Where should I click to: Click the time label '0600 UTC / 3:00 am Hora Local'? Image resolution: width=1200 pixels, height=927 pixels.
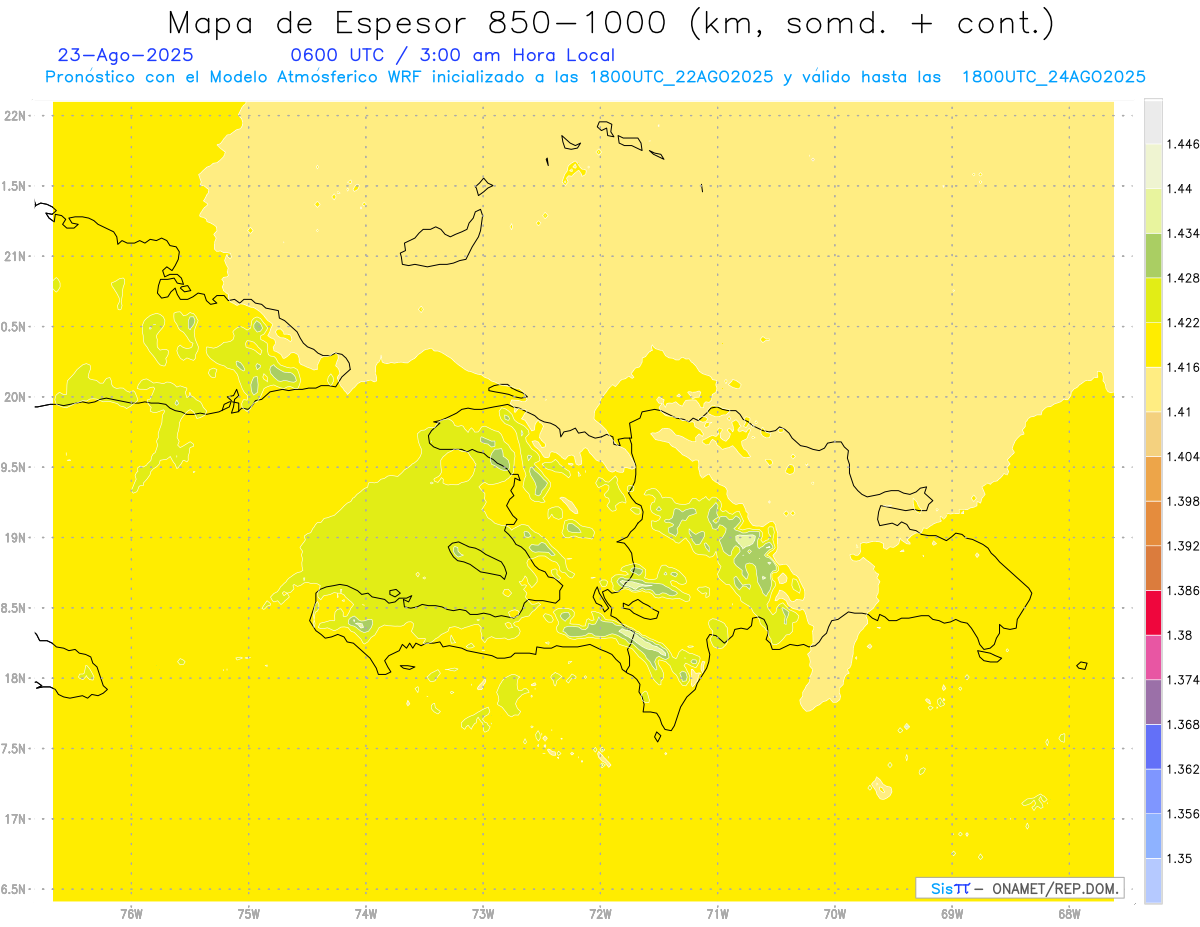click(452, 56)
